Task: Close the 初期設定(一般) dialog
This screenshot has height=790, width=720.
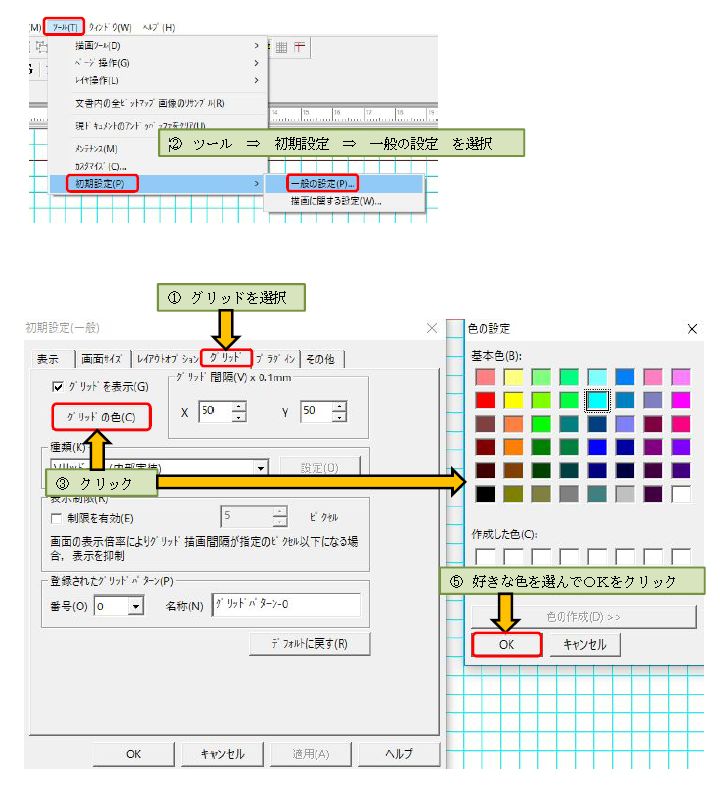Action: coord(432,328)
